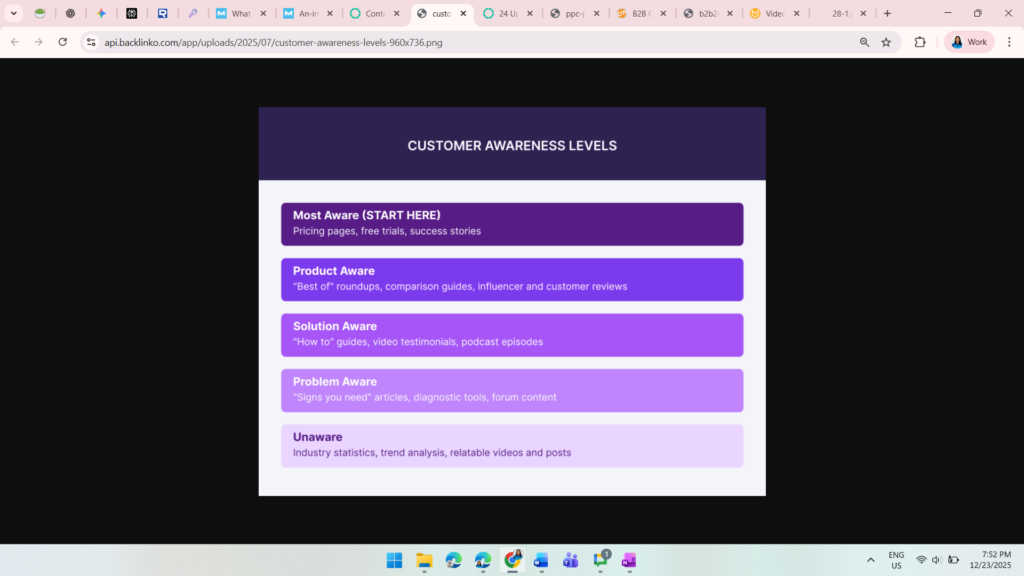Open the tab search chevron at top left
Screen dimensions: 1024x576
[14, 13]
